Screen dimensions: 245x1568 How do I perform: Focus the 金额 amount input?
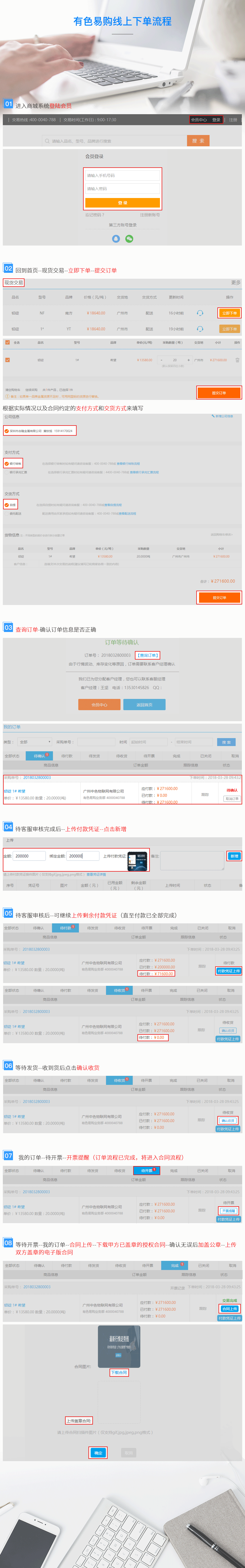point(29,856)
